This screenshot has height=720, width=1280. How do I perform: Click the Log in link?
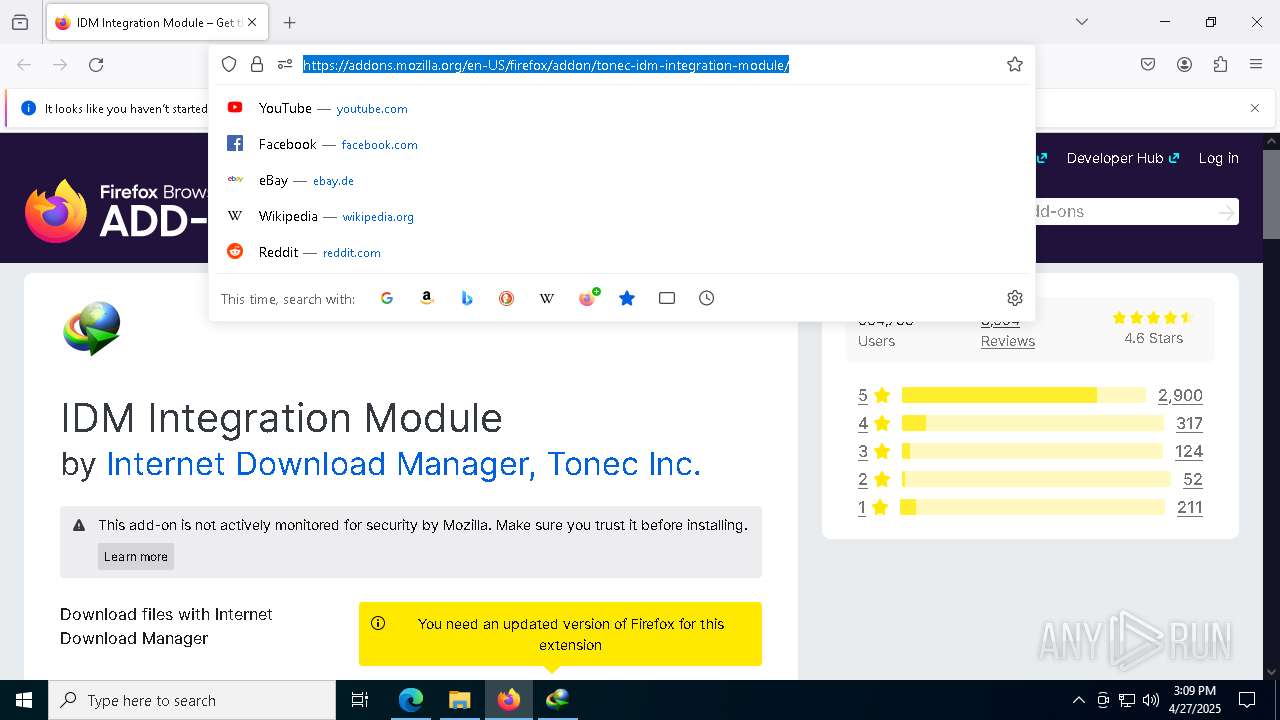pyautogui.click(x=1218, y=158)
